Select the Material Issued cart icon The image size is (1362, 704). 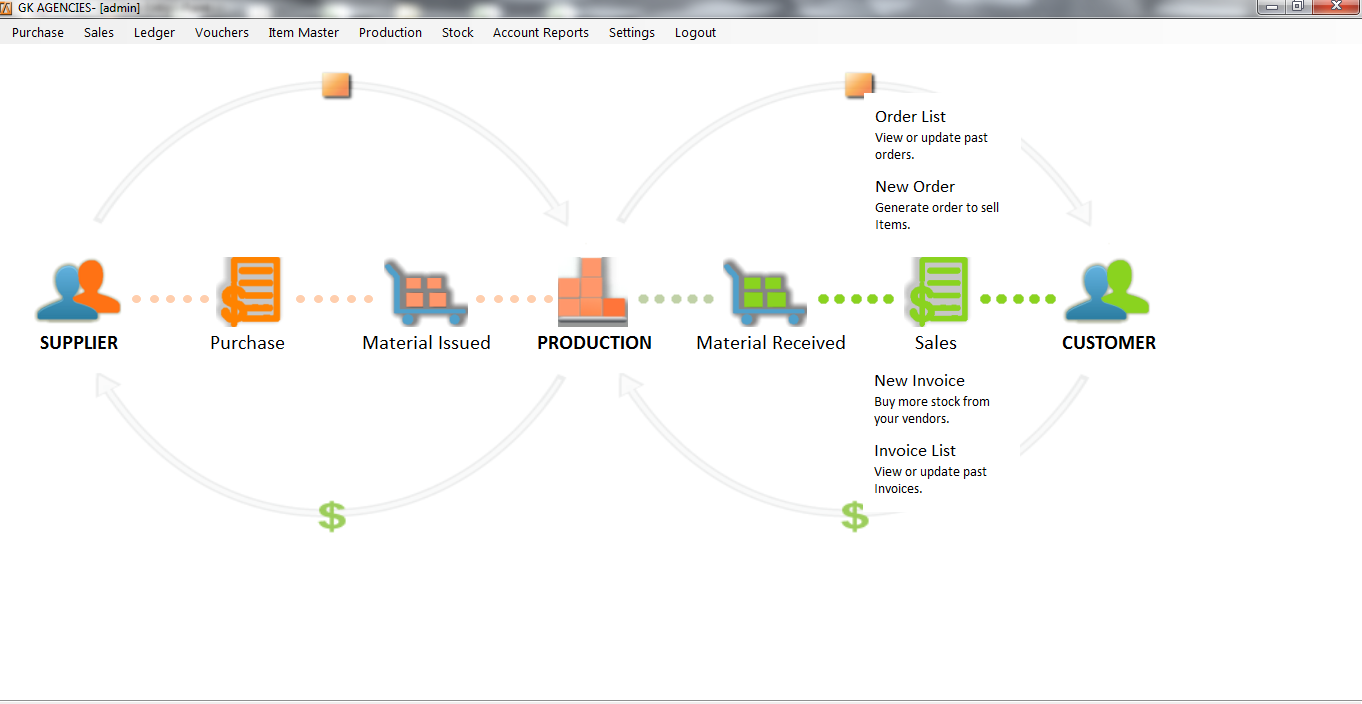(x=426, y=292)
